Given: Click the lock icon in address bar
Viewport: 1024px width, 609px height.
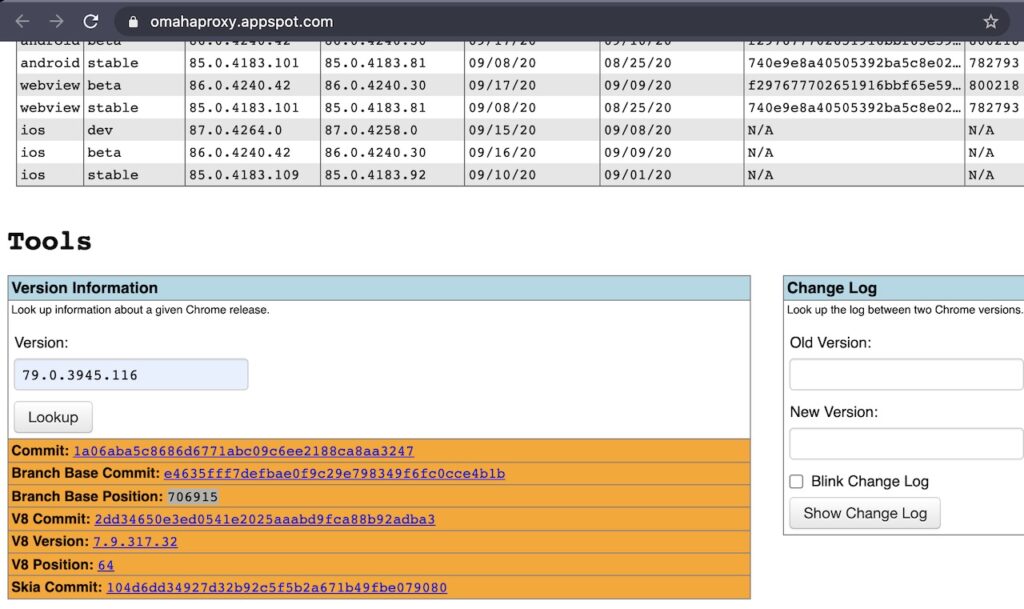Looking at the screenshot, I should 133,22.
